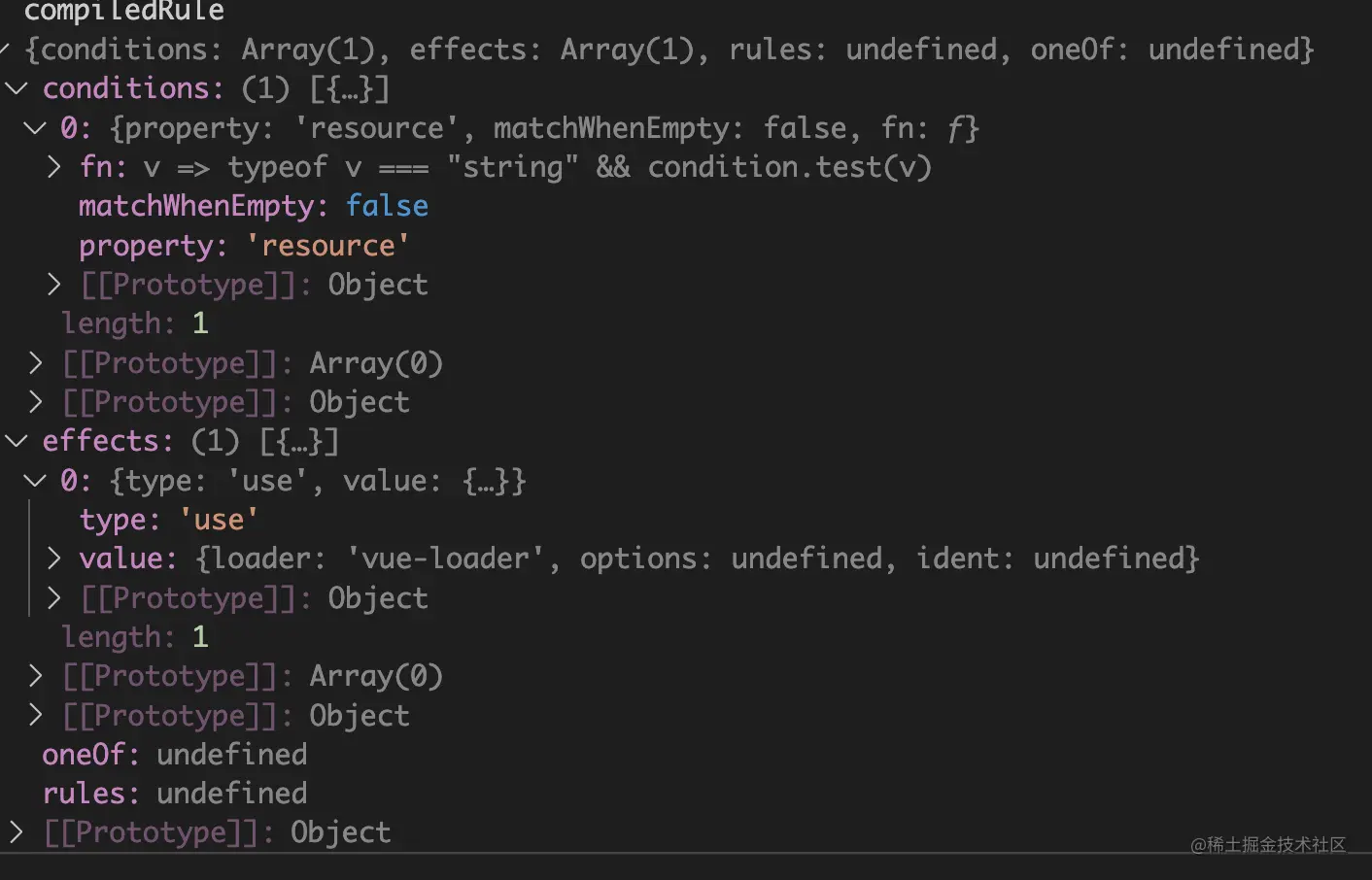
Task: Expand the Object prototype below the vue-loader value
Action: point(54,598)
